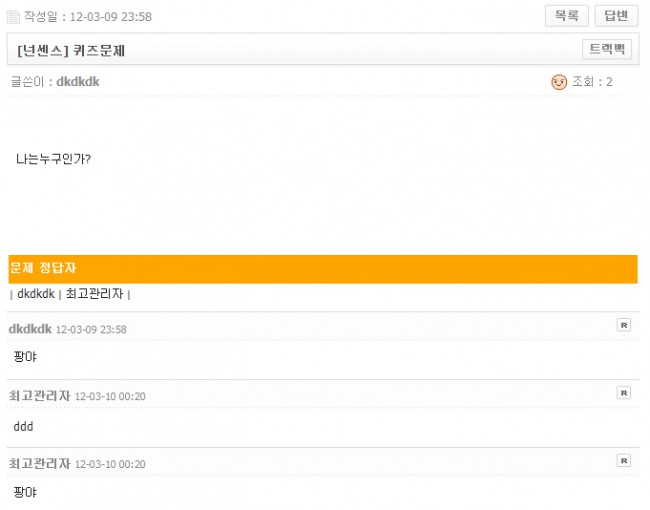Select 최고관리자 in the 문제 정답자 list
650x510 pixels.
tap(94, 294)
